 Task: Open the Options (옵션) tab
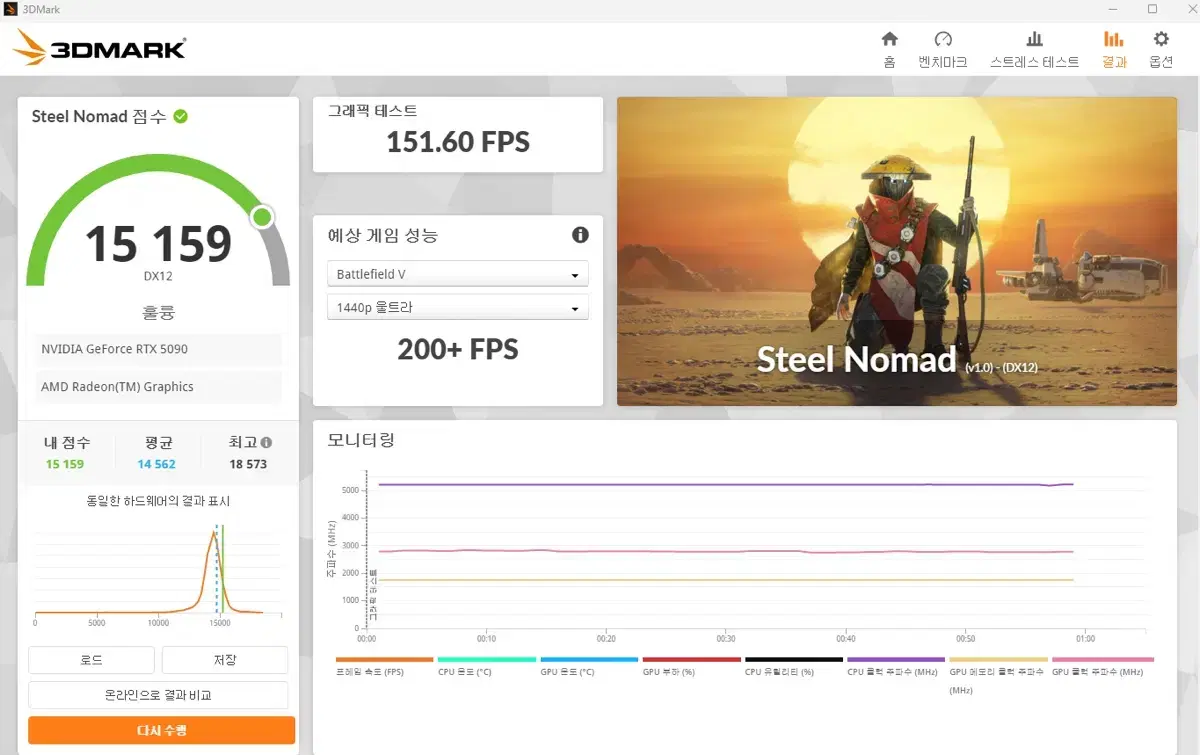pos(1161,49)
